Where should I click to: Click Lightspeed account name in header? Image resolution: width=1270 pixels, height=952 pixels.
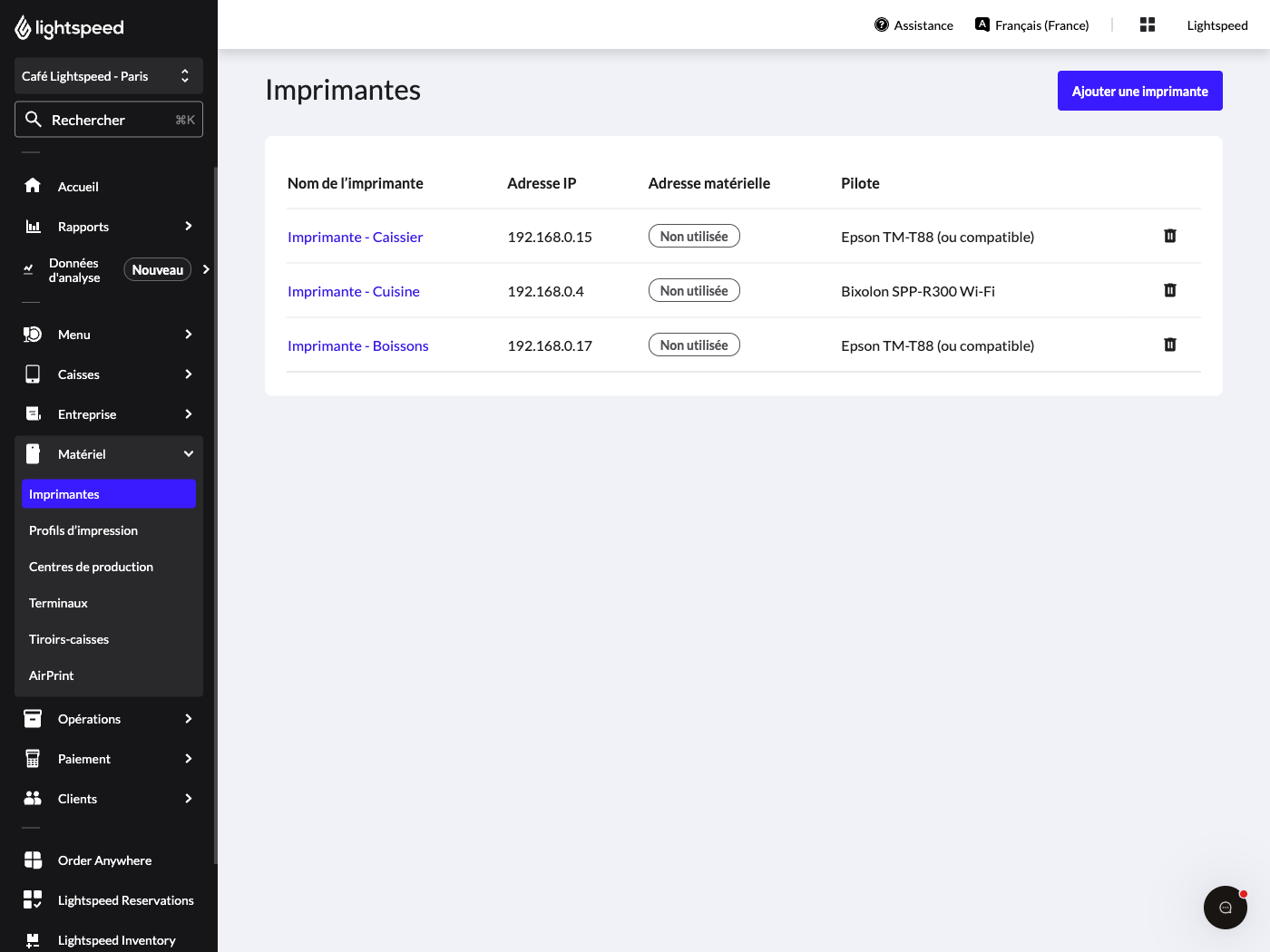pyautogui.click(x=1217, y=25)
